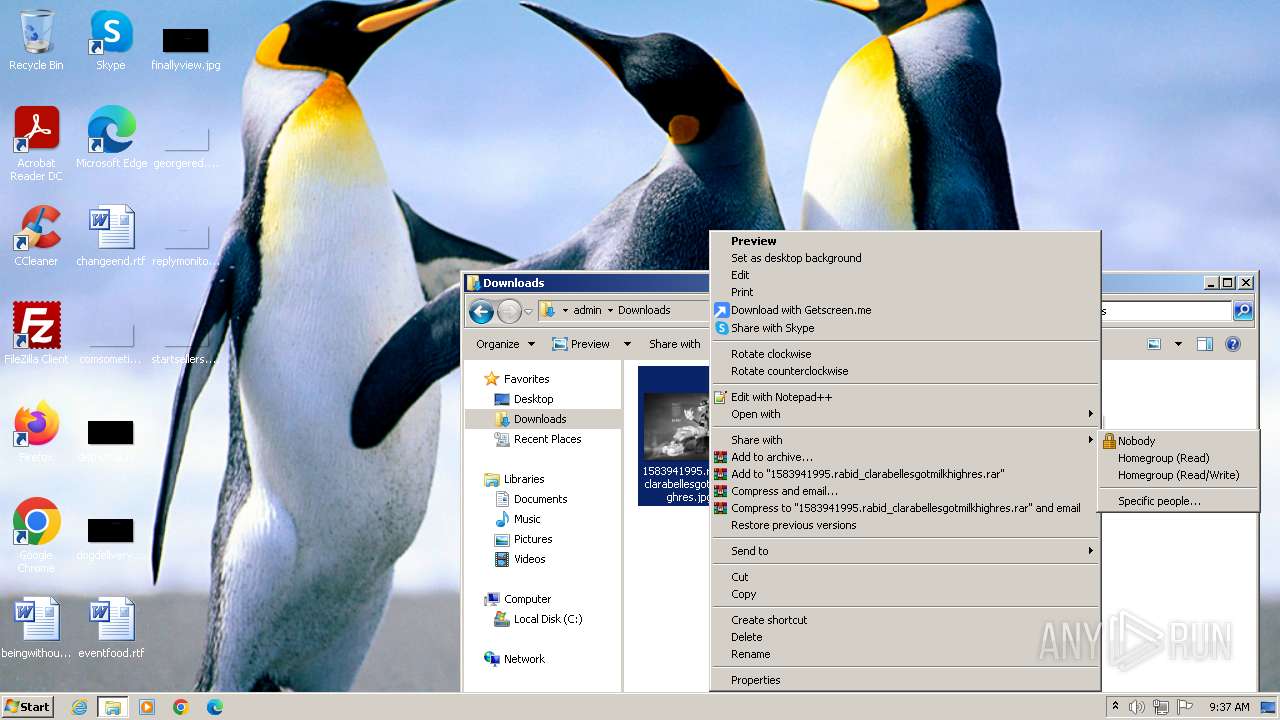Toggle the preview pane button

point(1205,344)
